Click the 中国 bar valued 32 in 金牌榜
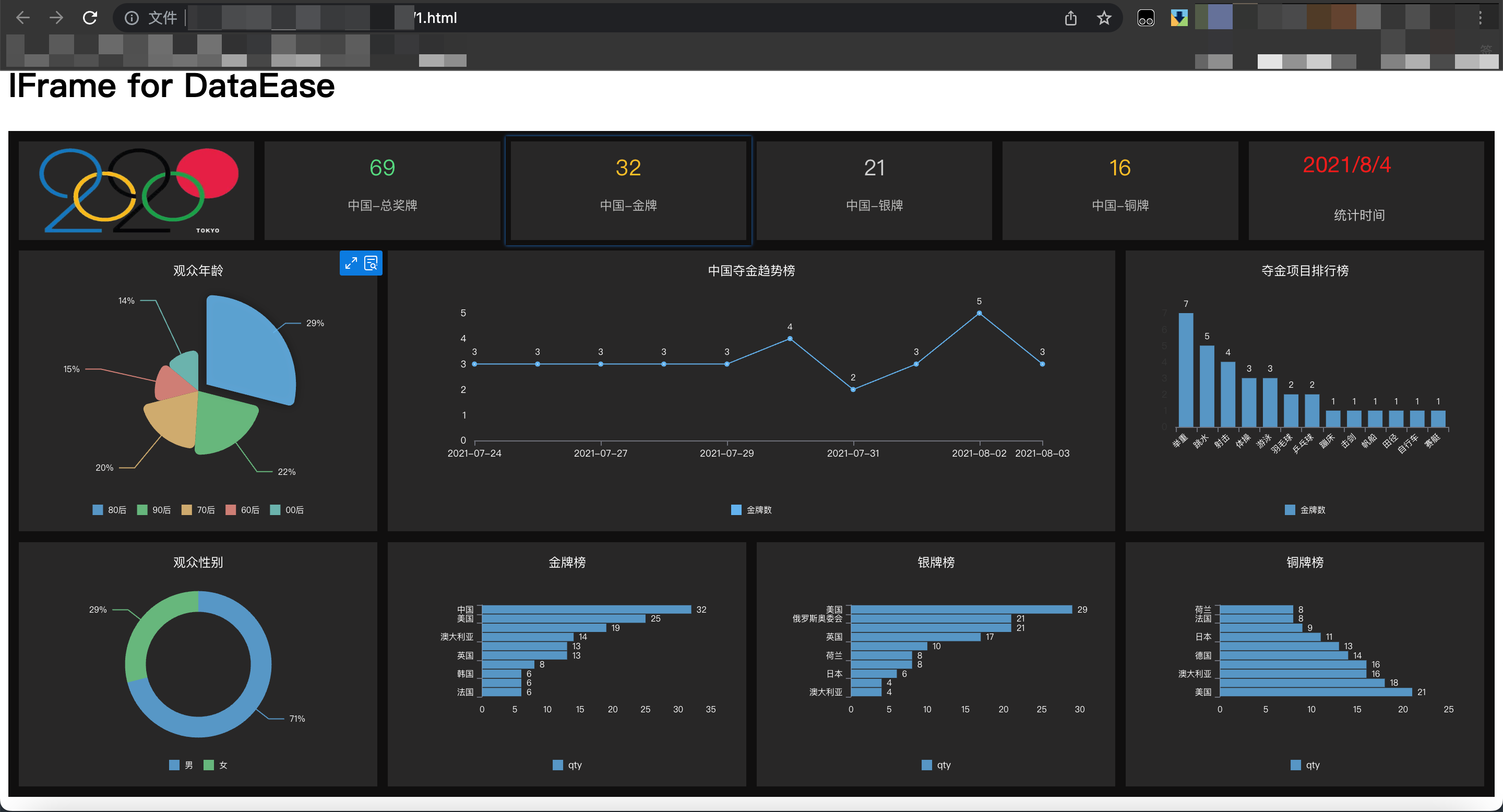1503x812 pixels. tap(587, 609)
